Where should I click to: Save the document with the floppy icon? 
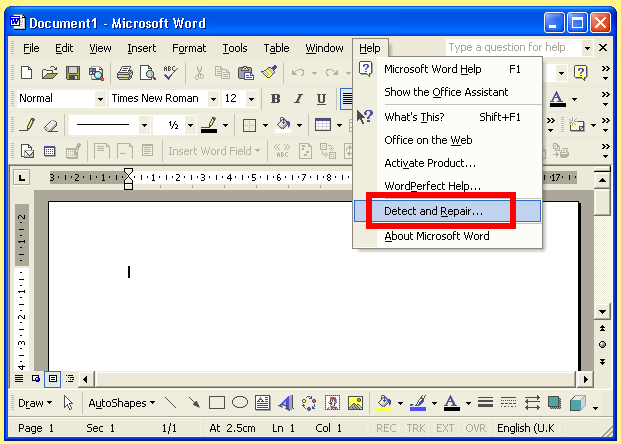pos(73,73)
